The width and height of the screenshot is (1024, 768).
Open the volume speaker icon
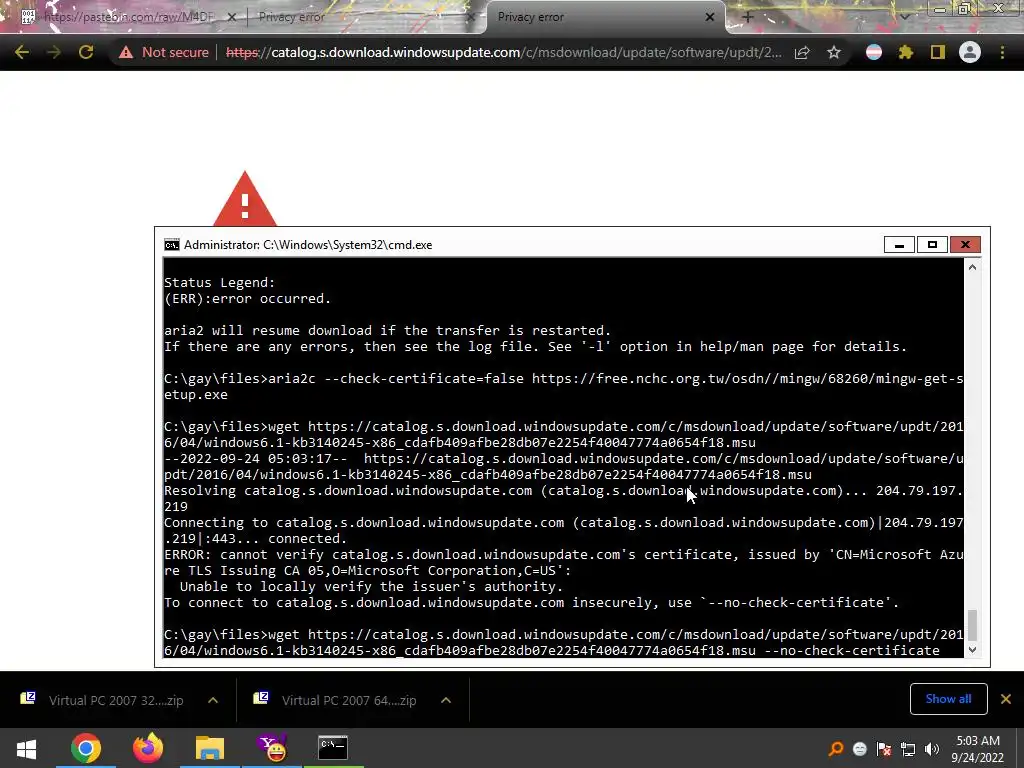pos(932,749)
